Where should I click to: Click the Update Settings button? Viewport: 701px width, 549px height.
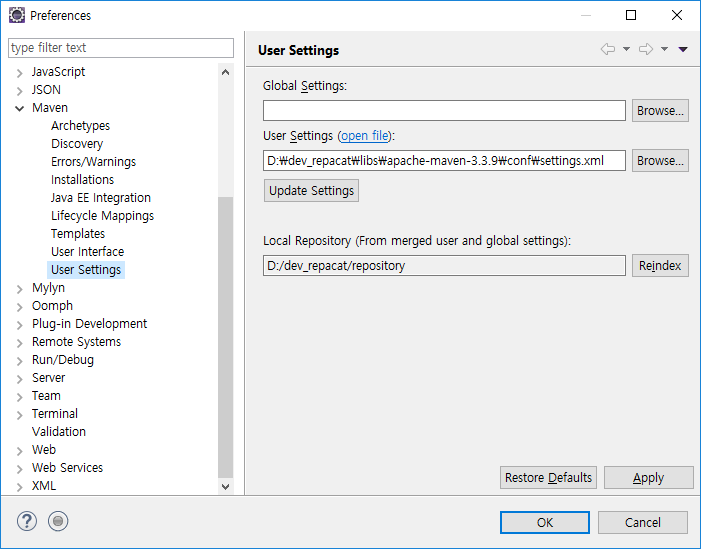pos(311,190)
